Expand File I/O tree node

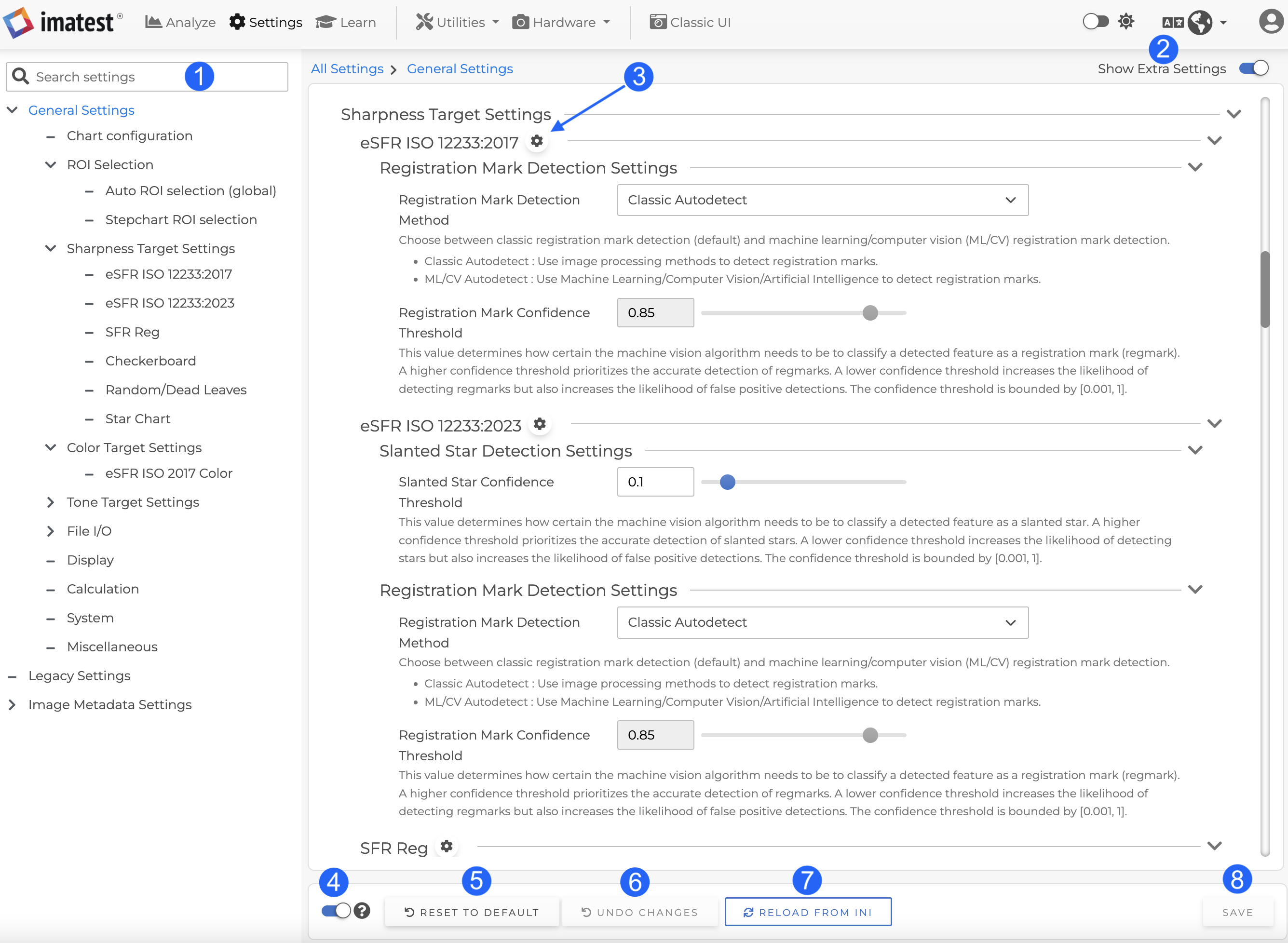click(x=50, y=531)
